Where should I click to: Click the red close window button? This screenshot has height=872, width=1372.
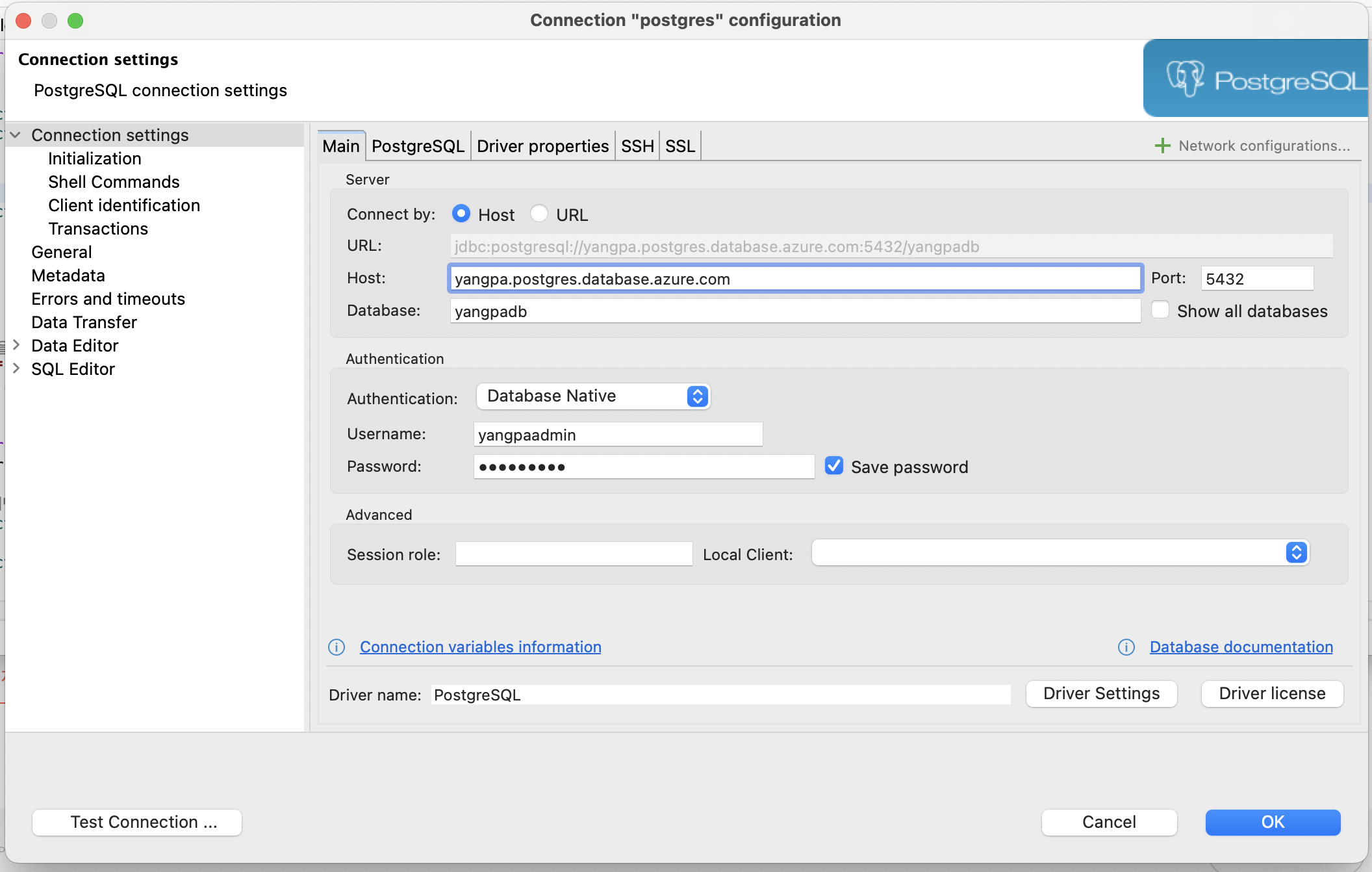(x=24, y=21)
